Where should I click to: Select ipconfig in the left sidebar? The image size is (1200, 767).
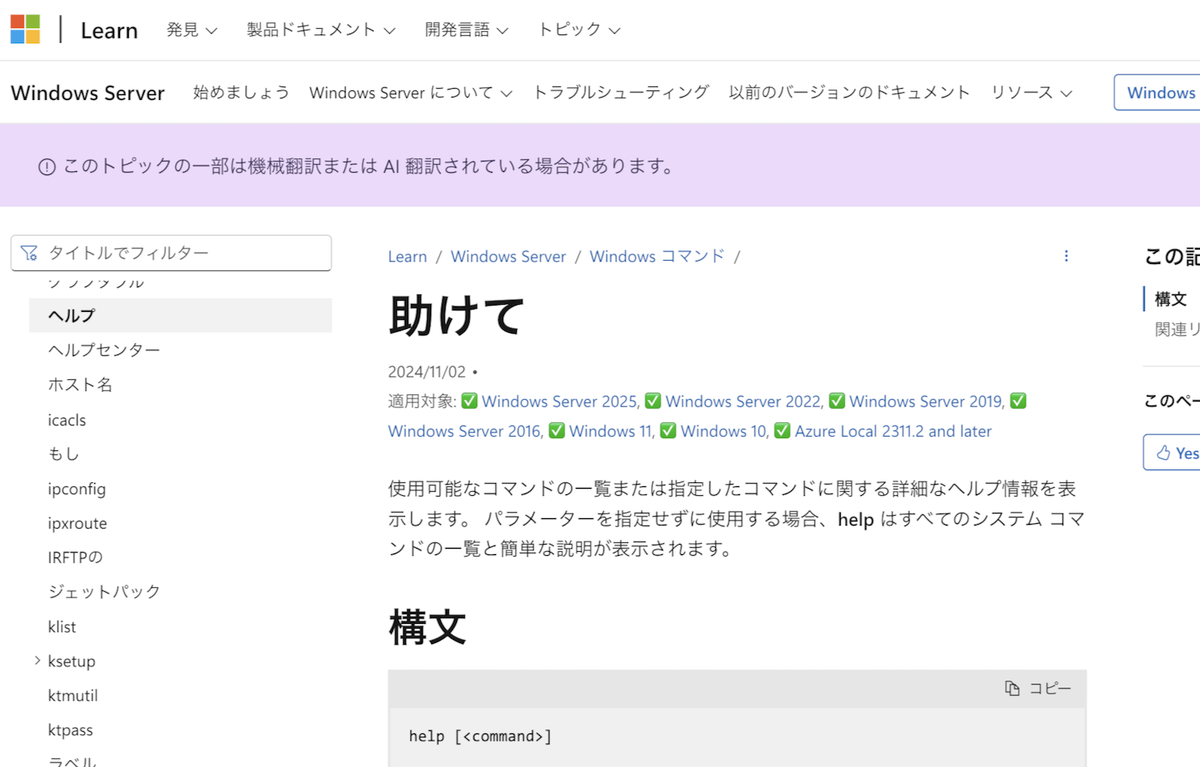76,488
